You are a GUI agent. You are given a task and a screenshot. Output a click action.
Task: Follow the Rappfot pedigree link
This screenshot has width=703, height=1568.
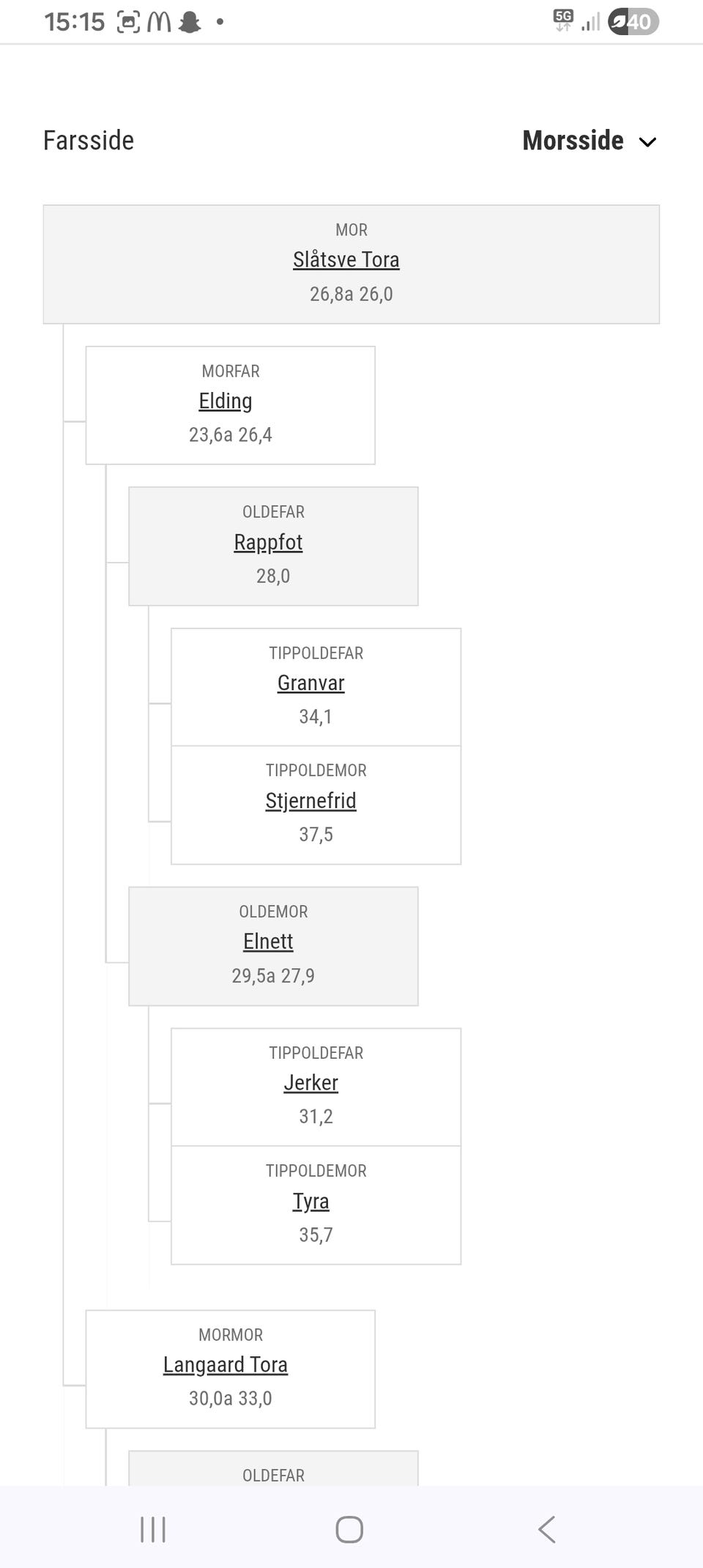[x=268, y=543]
